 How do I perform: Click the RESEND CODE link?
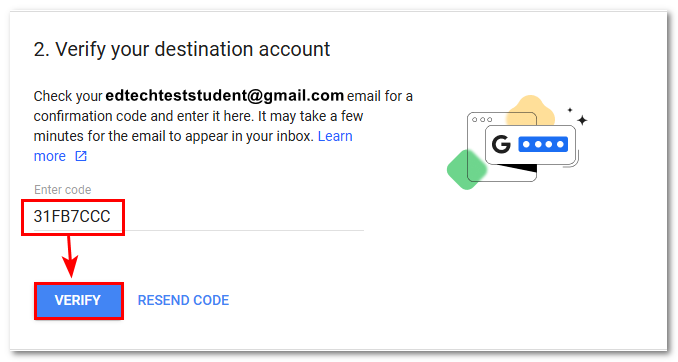[183, 300]
